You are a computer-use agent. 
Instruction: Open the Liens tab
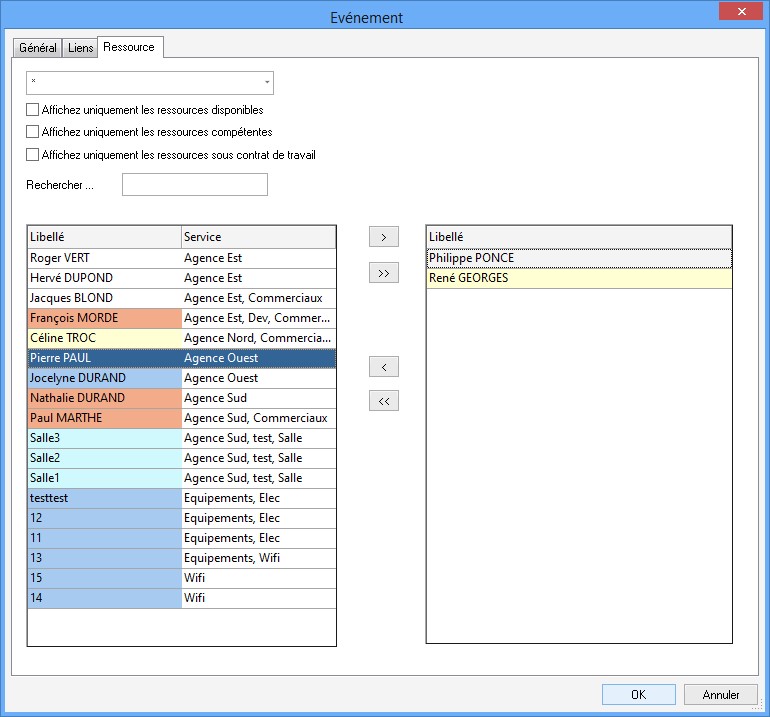[x=80, y=48]
